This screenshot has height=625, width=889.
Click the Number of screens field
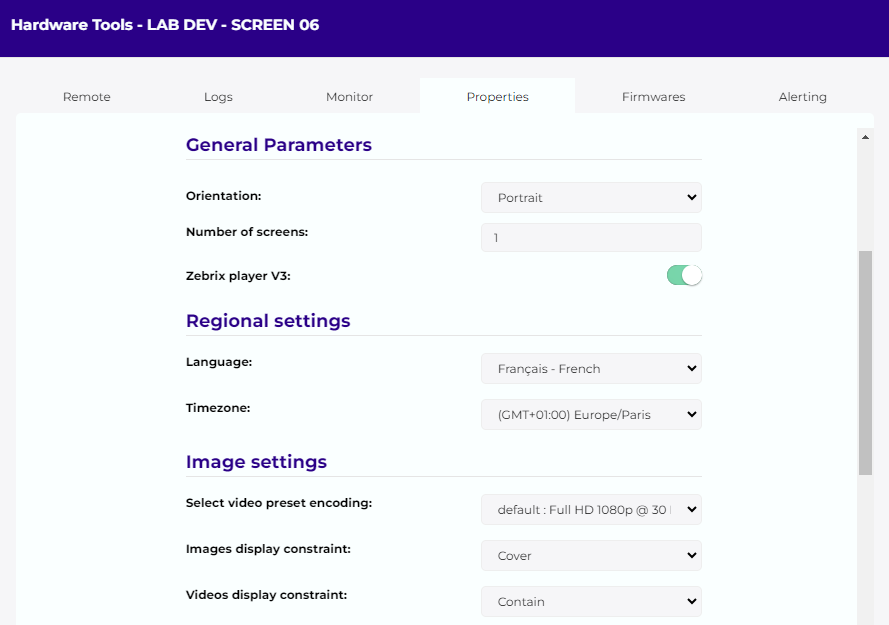click(x=591, y=238)
